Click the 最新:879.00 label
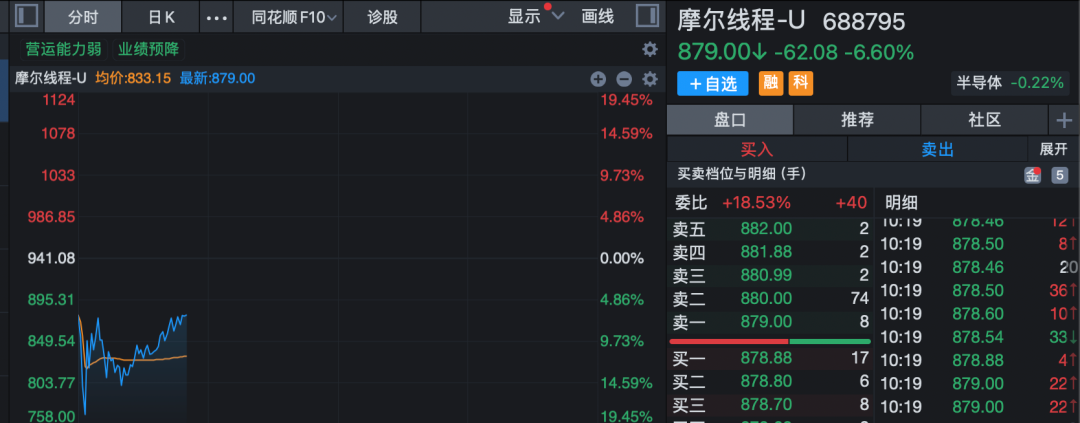 [218, 79]
